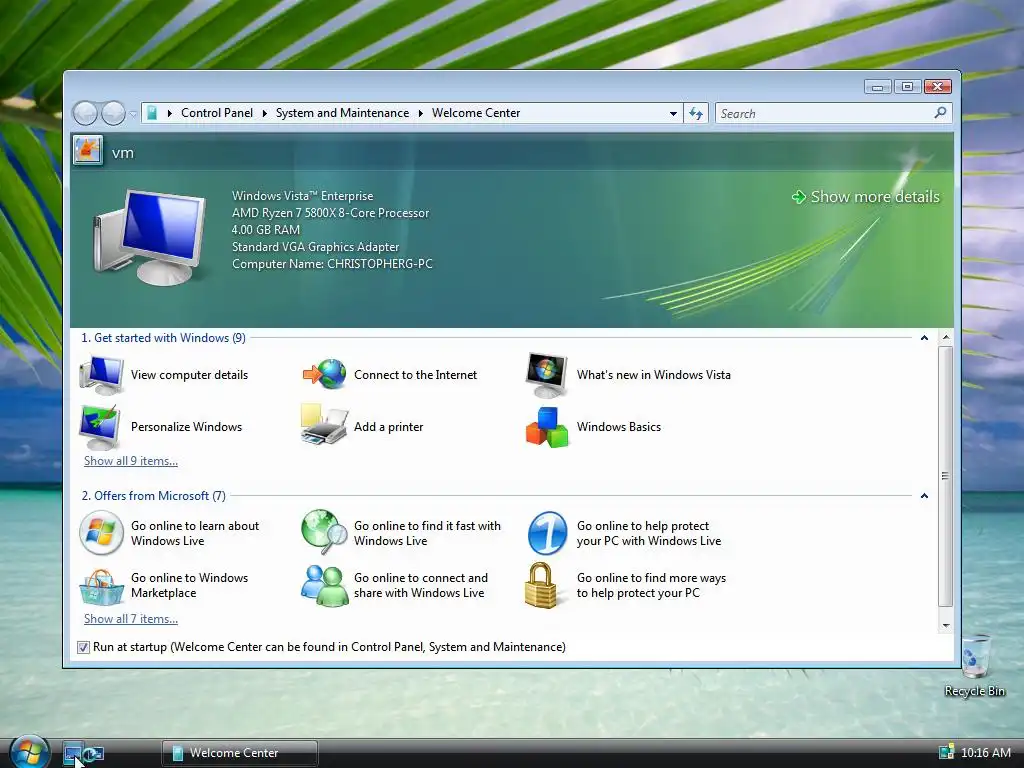Click the Get started with Windows heading

click(163, 338)
